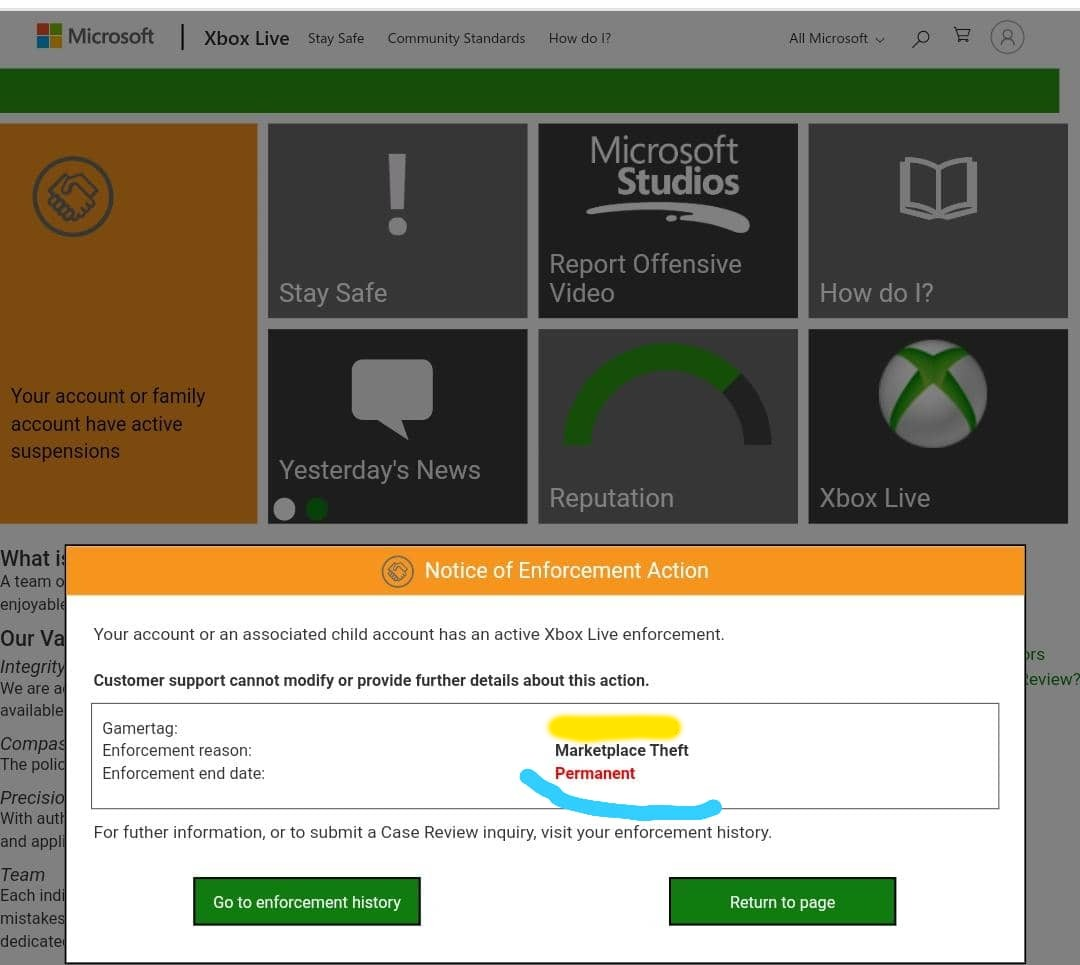Click the Reputation gauge arc

pos(667,394)
